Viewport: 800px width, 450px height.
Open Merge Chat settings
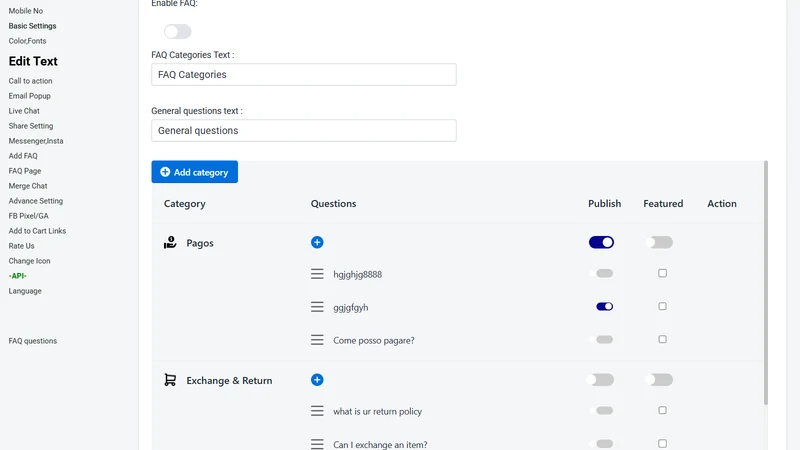tap(28, 186)
